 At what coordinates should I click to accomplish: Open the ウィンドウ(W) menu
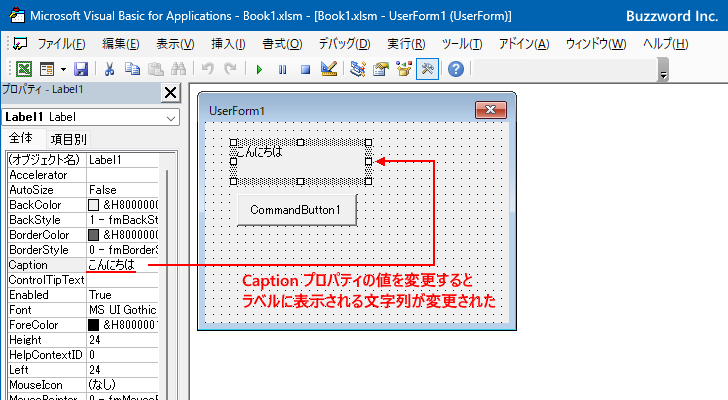[596, 44]
